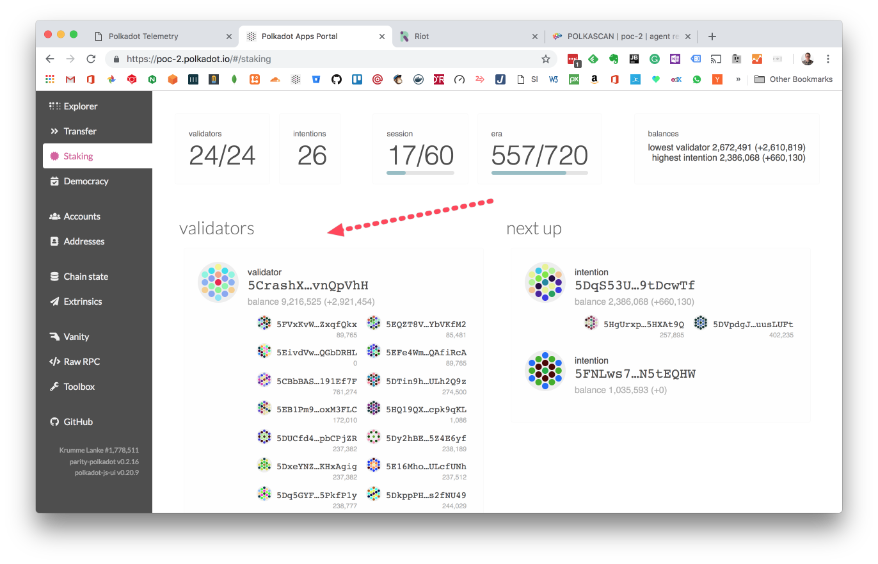Click the 5FNLws7 intention identicon

click(x=545, y=371)
